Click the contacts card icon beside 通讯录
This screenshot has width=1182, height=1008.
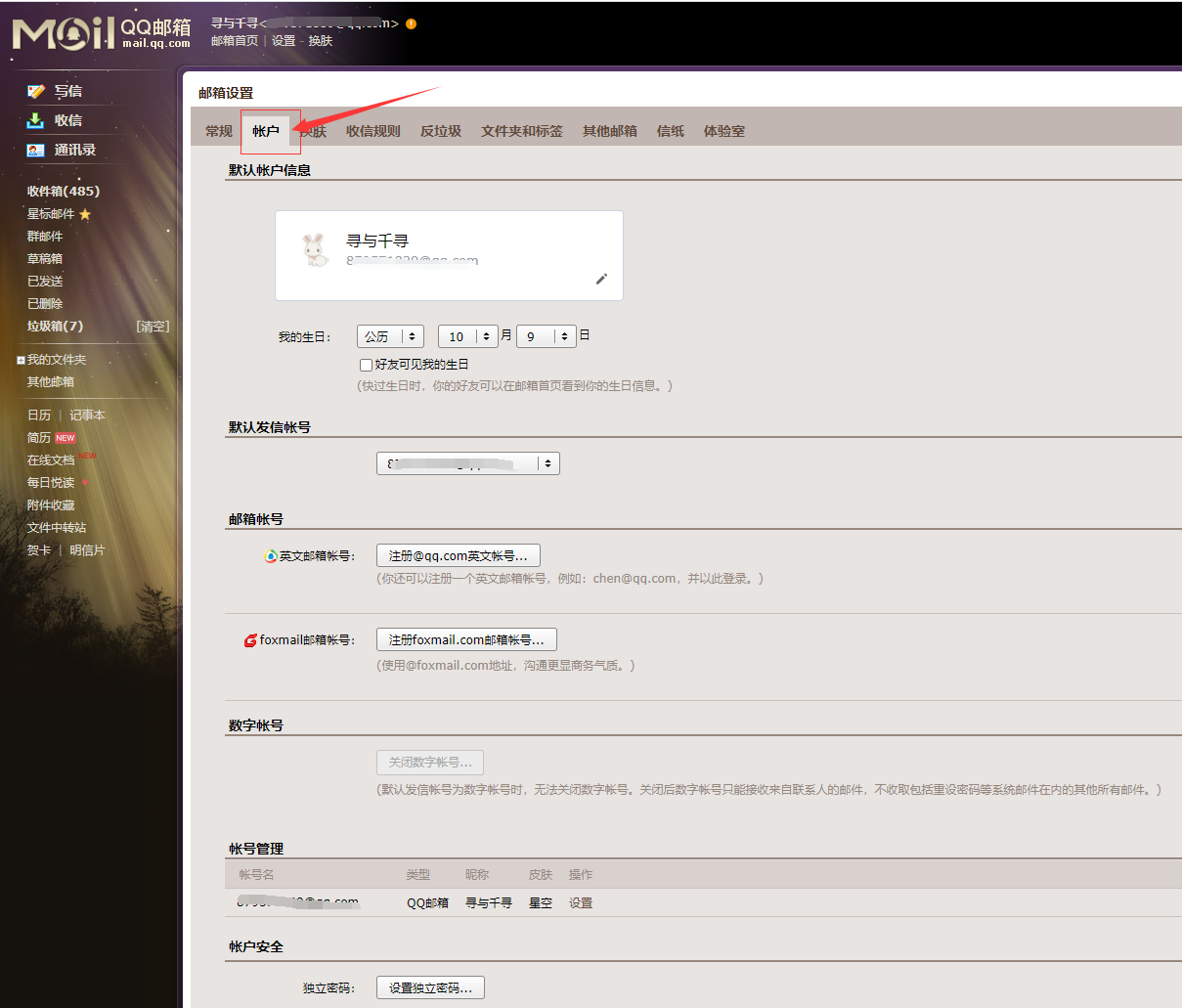click(36, 150)
